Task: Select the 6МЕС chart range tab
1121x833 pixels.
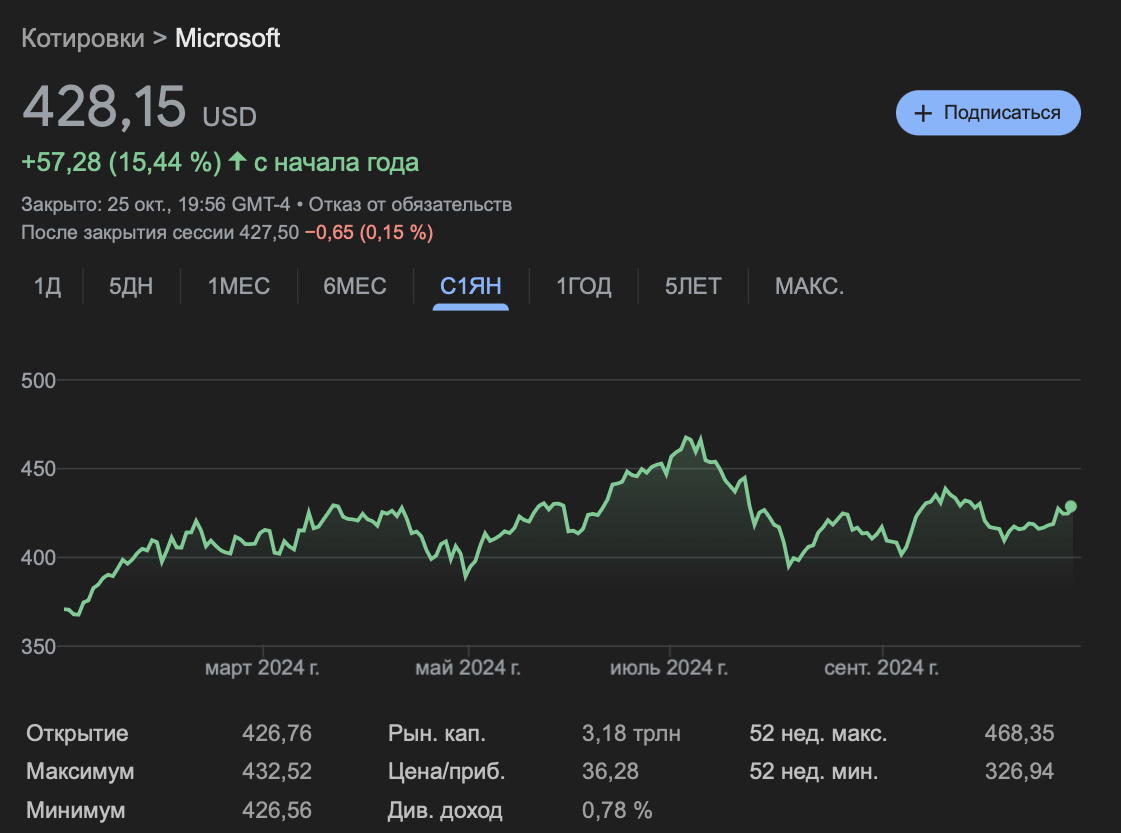Action: (355, 286)
